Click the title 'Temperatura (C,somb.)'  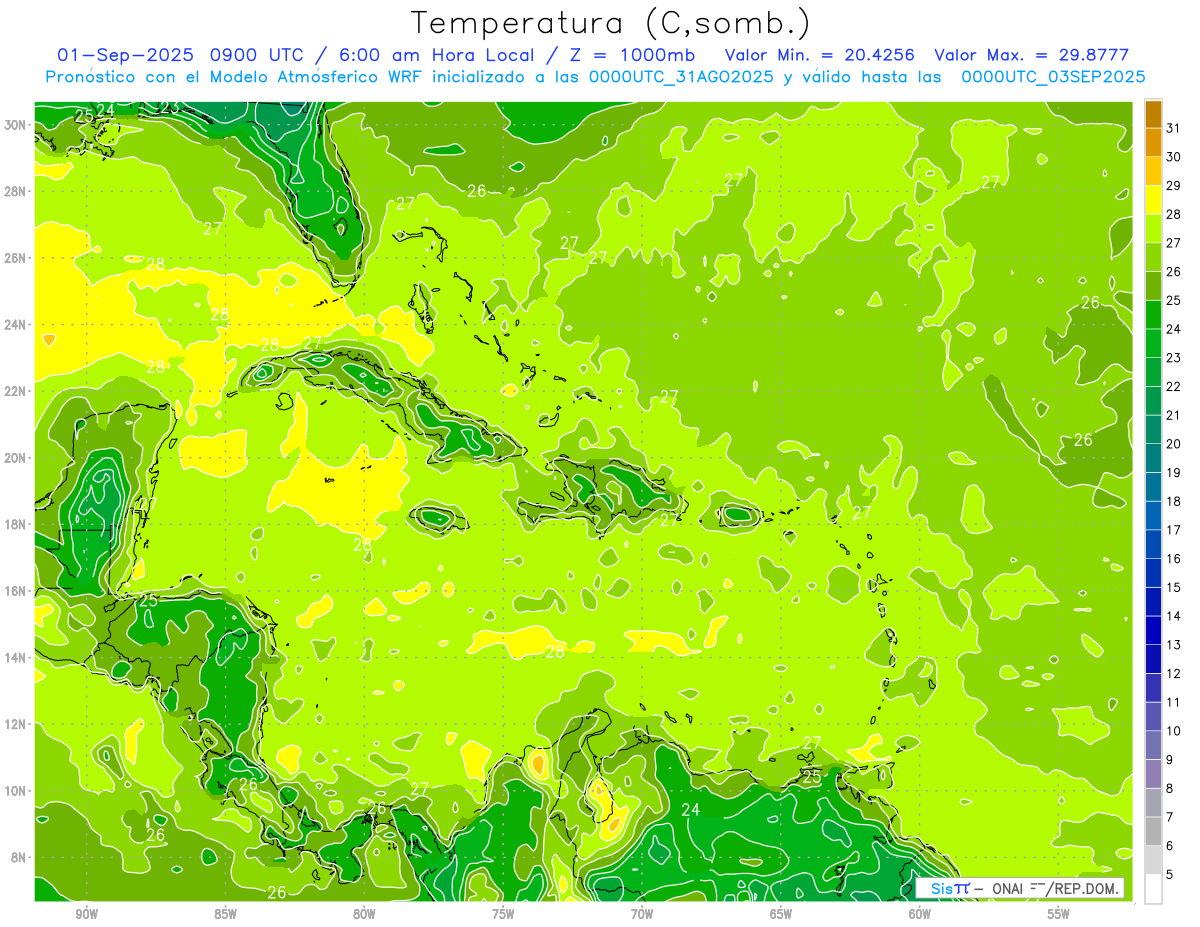(x=611, y=23)
